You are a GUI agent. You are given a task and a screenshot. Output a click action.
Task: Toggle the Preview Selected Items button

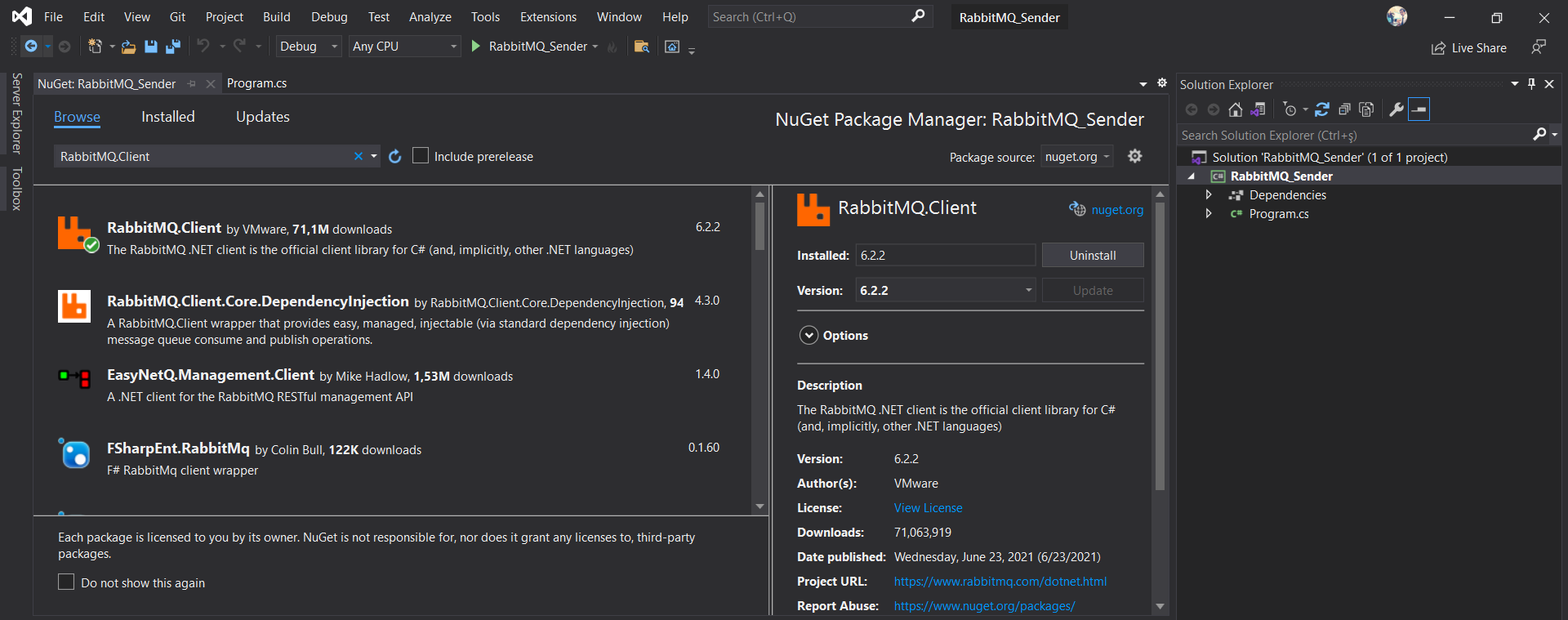(1419, 109)
